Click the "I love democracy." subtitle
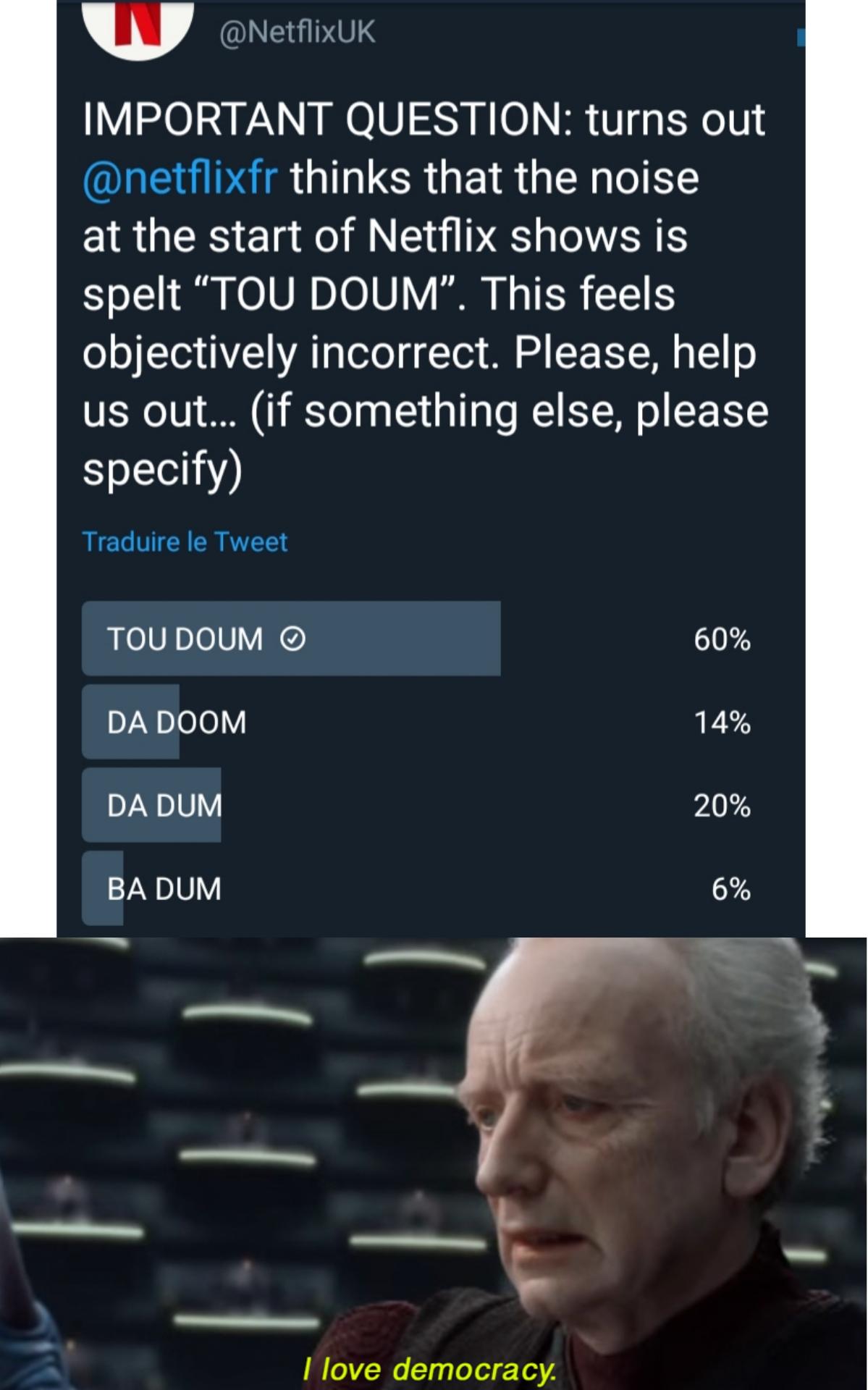The image size is (868, 1390). (430, 1369)
